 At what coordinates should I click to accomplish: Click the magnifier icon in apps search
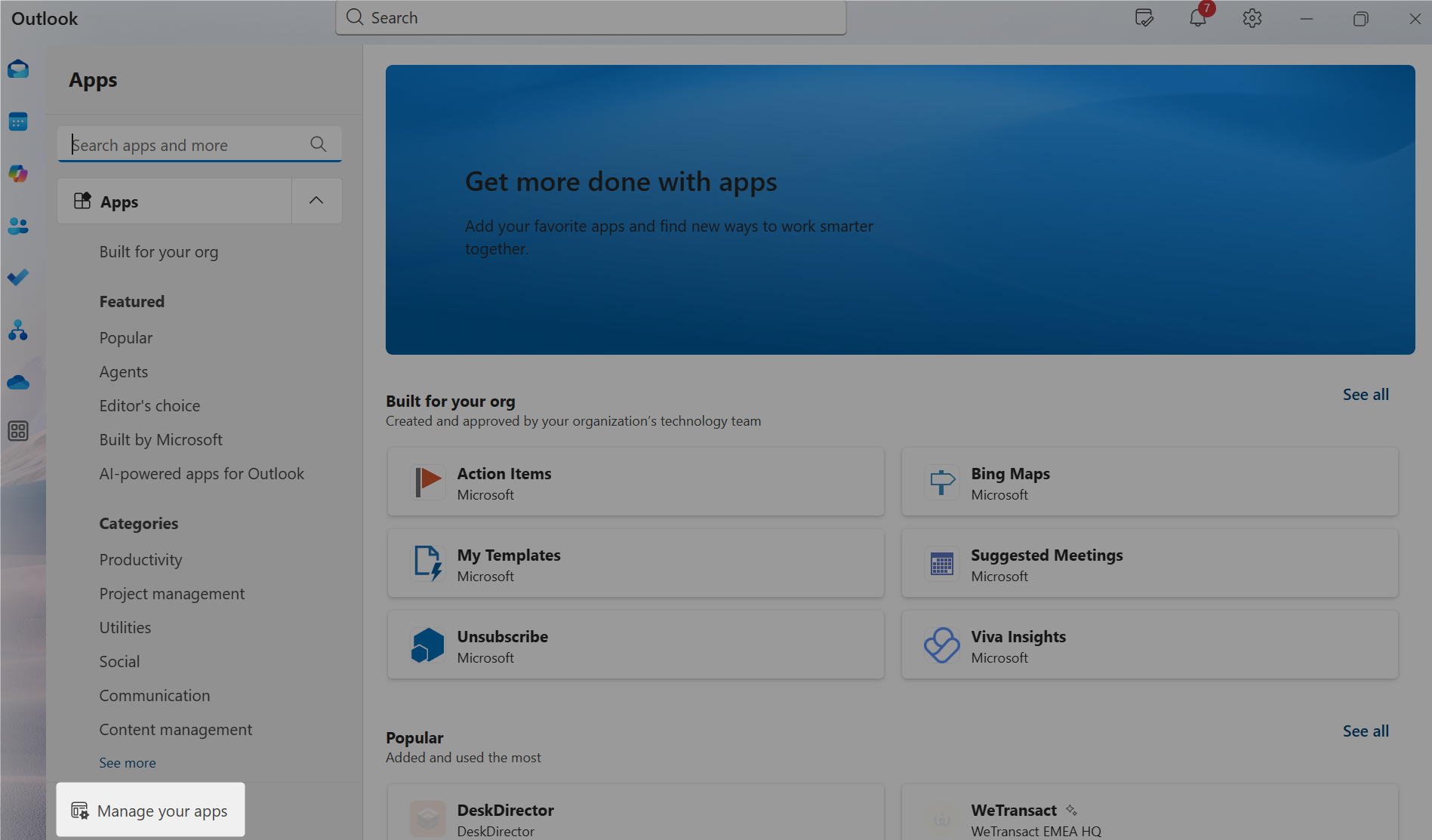[319, 144]
